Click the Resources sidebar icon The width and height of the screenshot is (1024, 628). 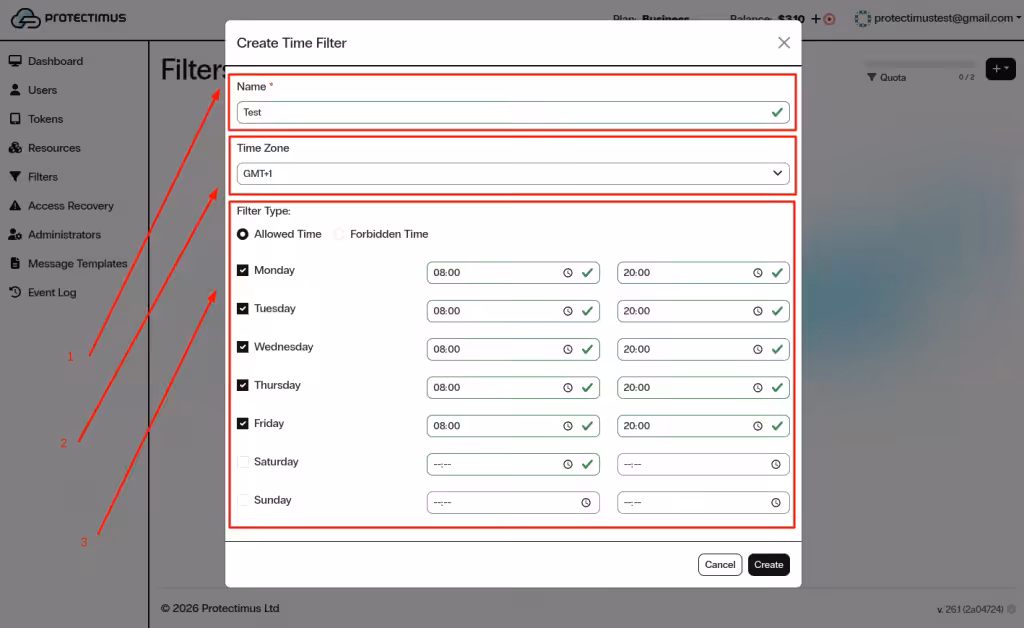[15, 148]
